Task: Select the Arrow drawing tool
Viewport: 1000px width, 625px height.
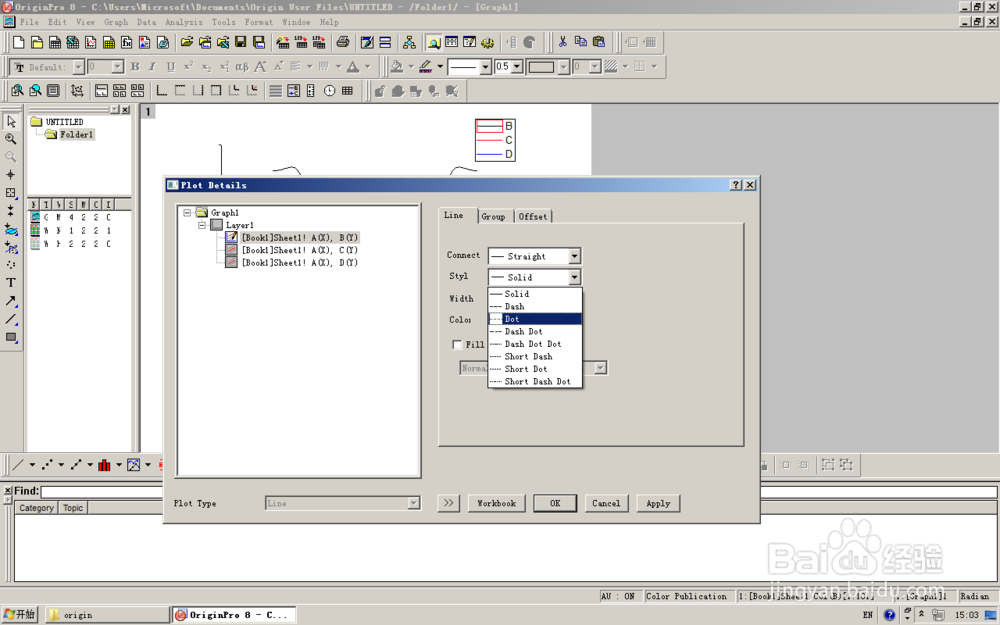Action: [11, 301]
